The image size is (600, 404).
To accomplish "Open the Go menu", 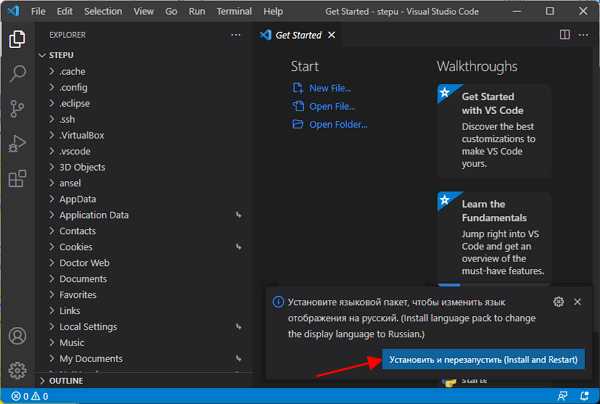I will [171, 11].
